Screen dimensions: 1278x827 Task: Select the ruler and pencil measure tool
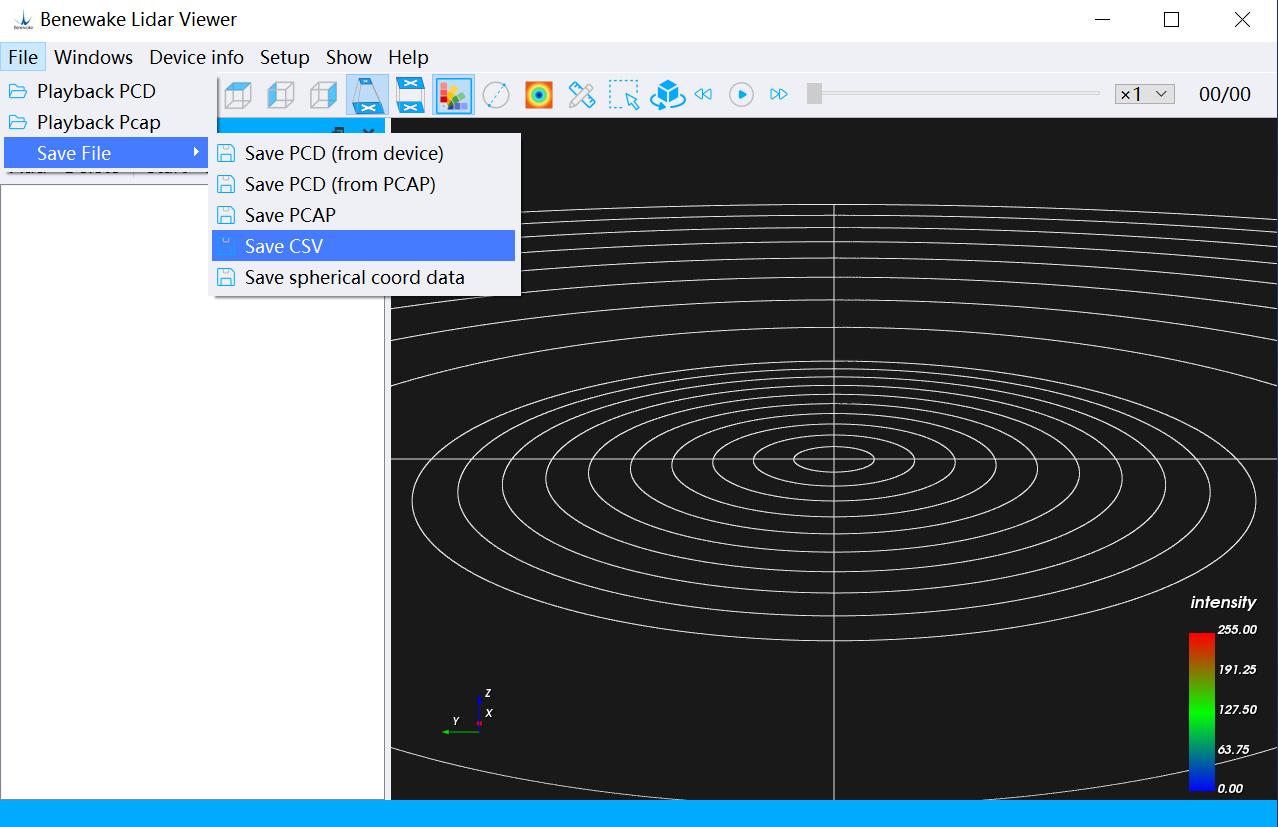pos(582,95)
